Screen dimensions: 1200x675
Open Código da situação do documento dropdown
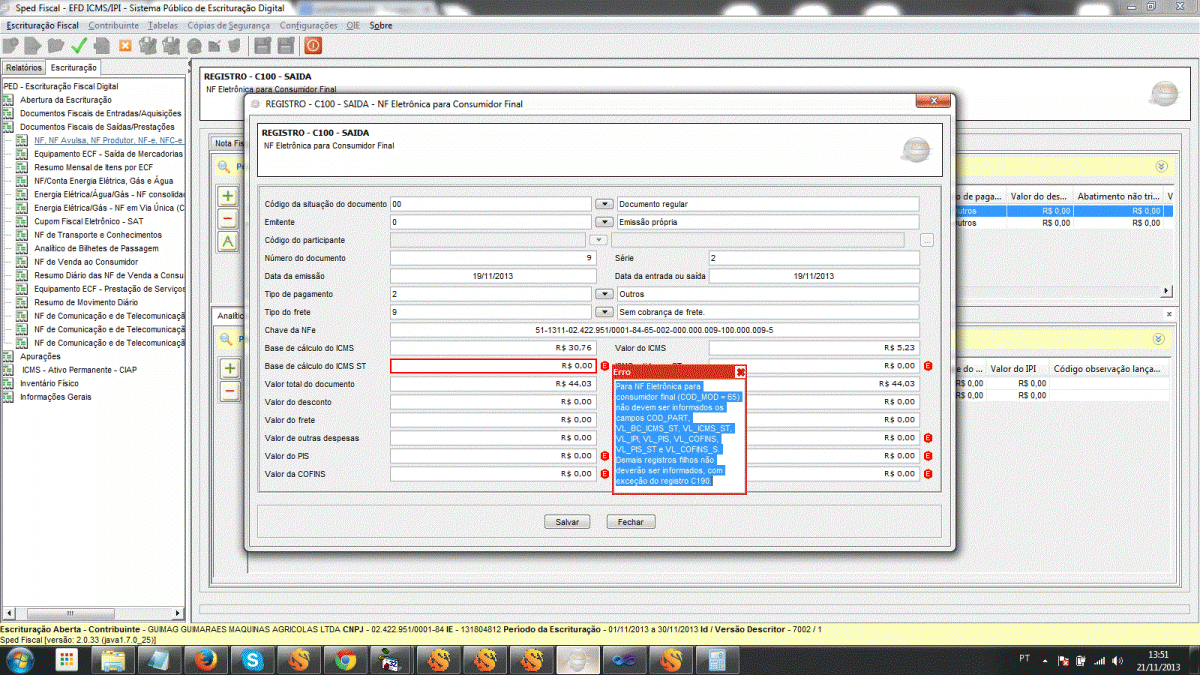pyautogui.click(x=604, y=204)
